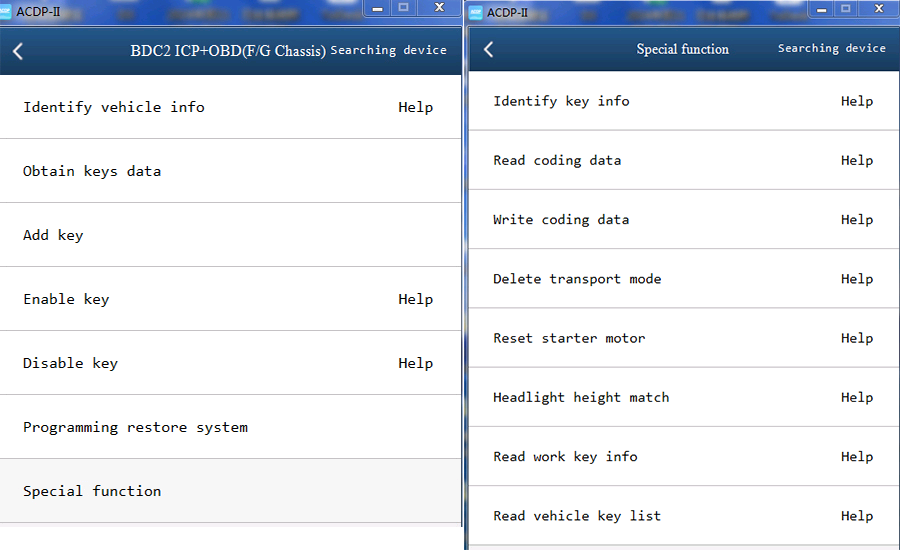Open Help for Enable key

click(x=415, y=299)
